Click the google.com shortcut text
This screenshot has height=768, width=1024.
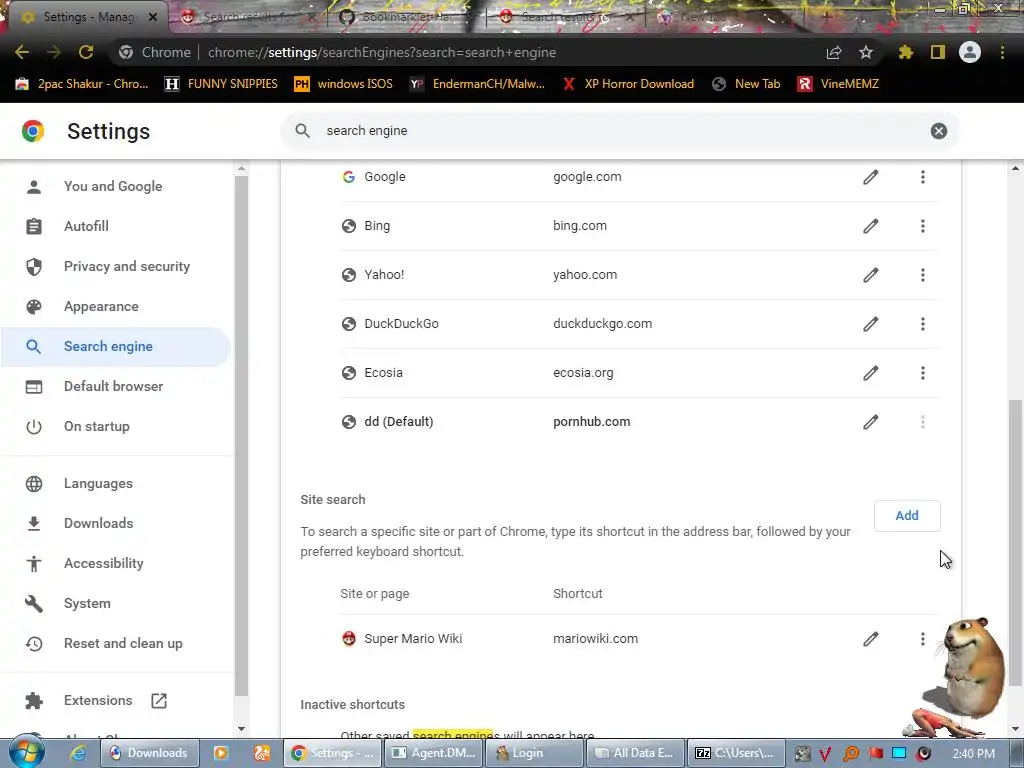pos(587,177)
